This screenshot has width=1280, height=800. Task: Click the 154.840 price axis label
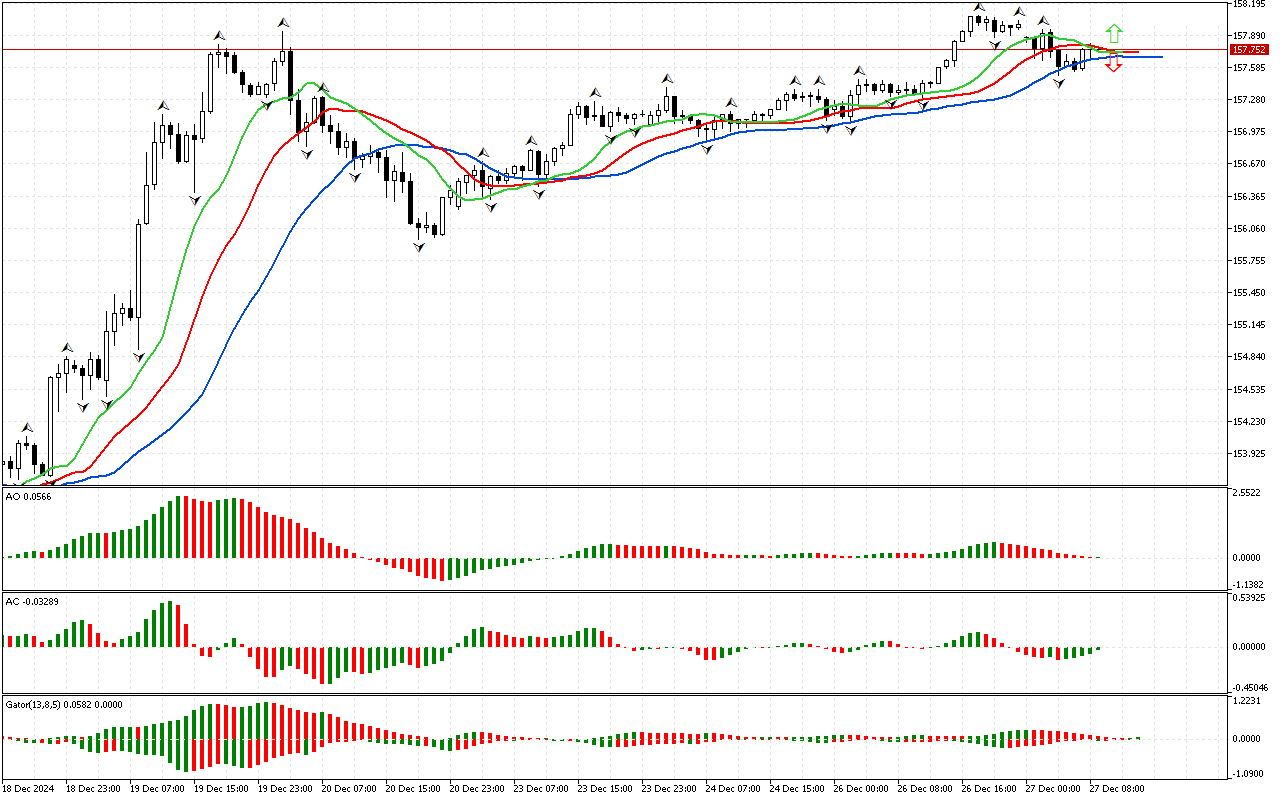1250,357
